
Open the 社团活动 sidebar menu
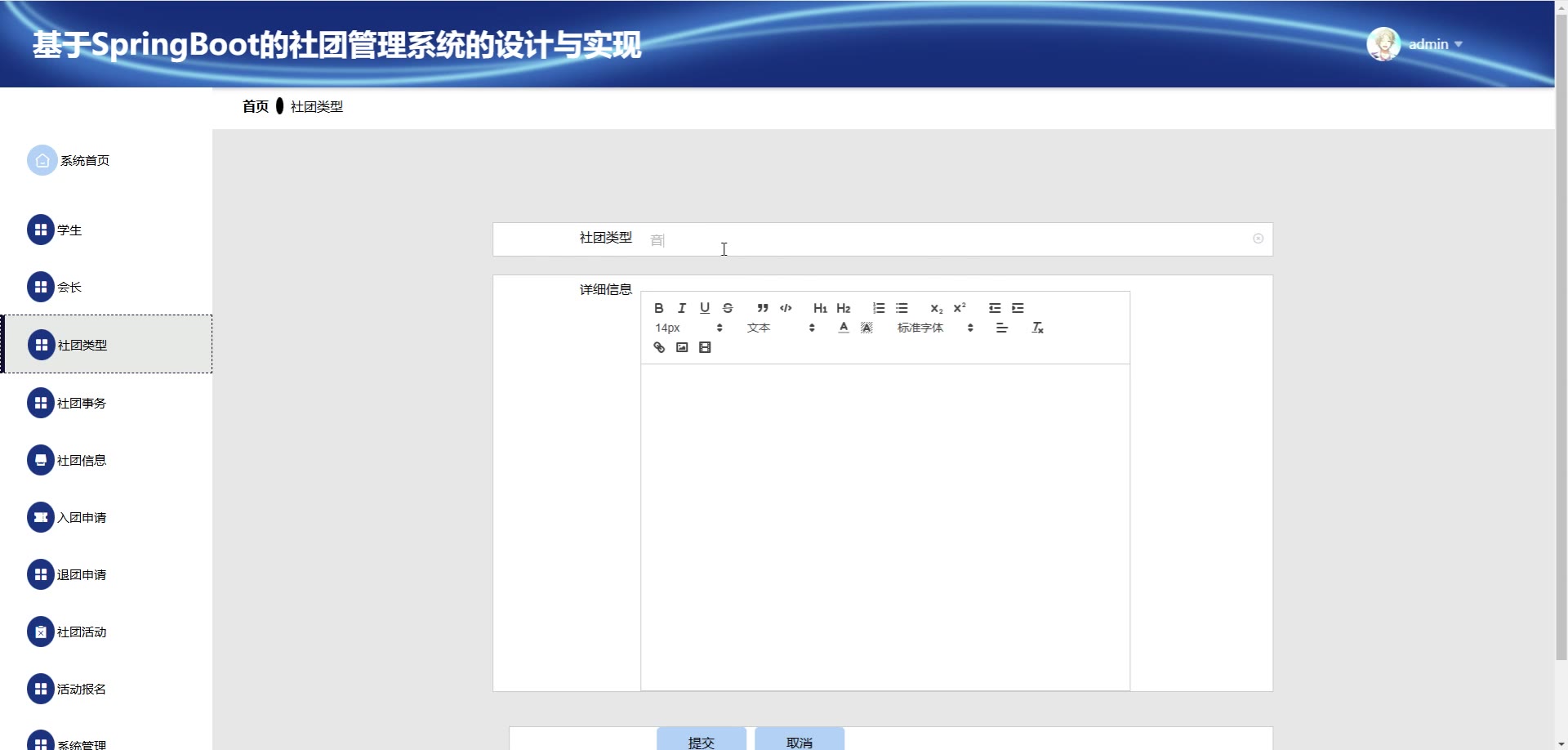pos(106,631)
